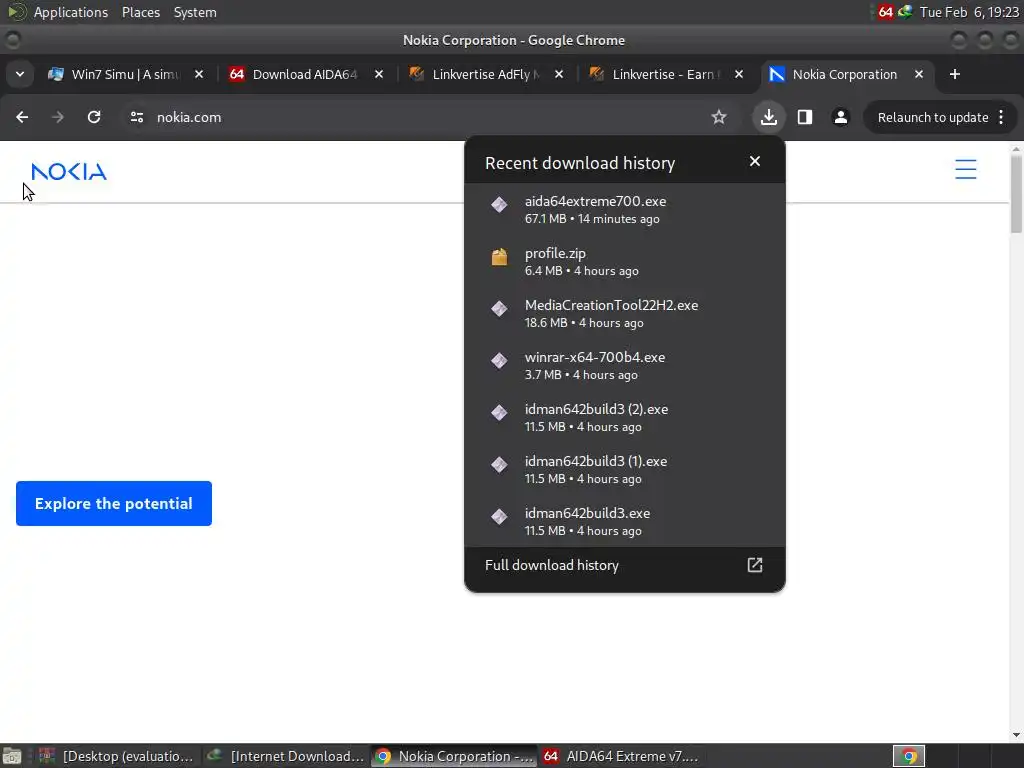Image resolution: width=1024 pixels, height=768 pixels.
Task: Open the Places menu
Action: pos(141,12)
